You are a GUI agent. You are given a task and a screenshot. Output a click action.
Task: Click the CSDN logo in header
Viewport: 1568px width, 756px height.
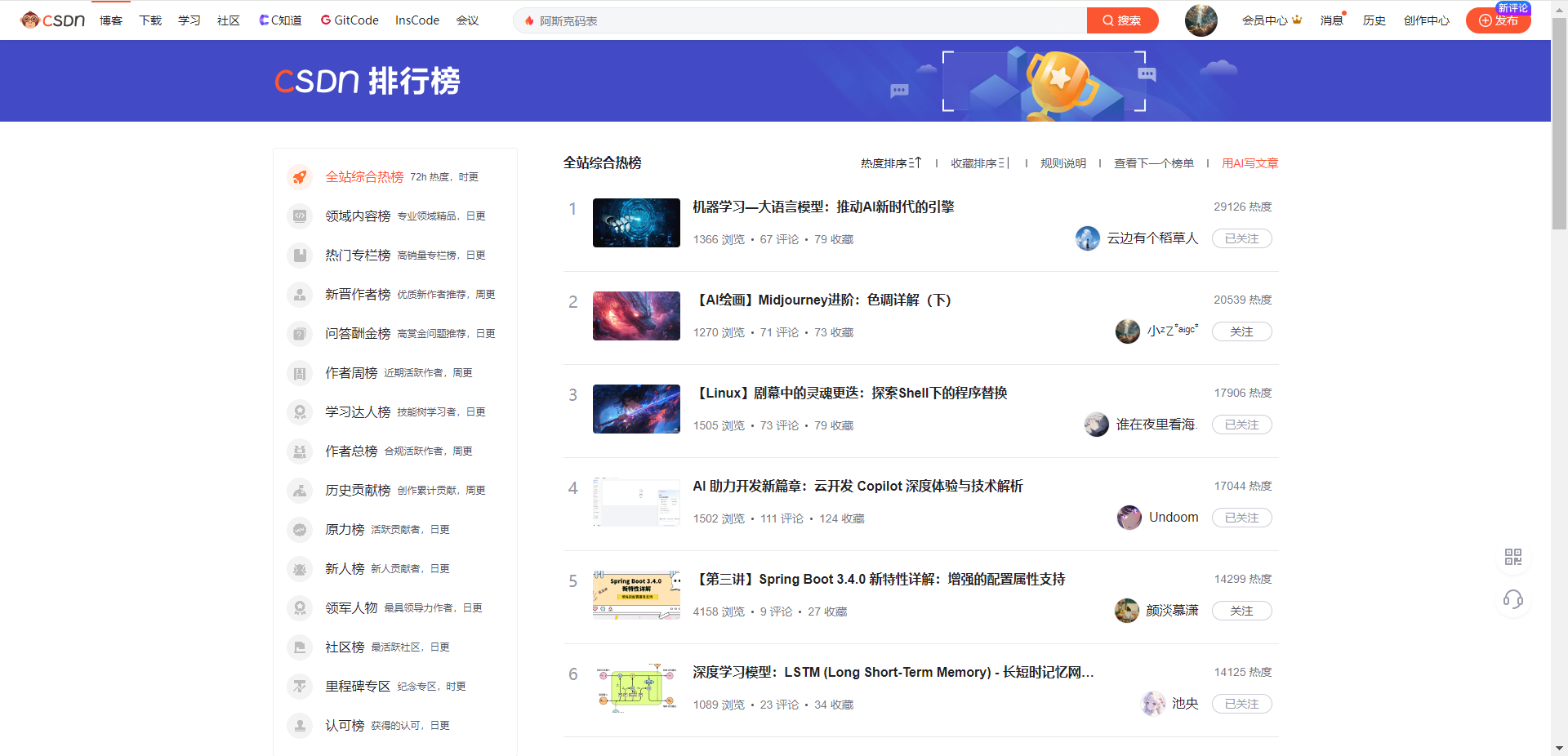(x=53, y=20)
